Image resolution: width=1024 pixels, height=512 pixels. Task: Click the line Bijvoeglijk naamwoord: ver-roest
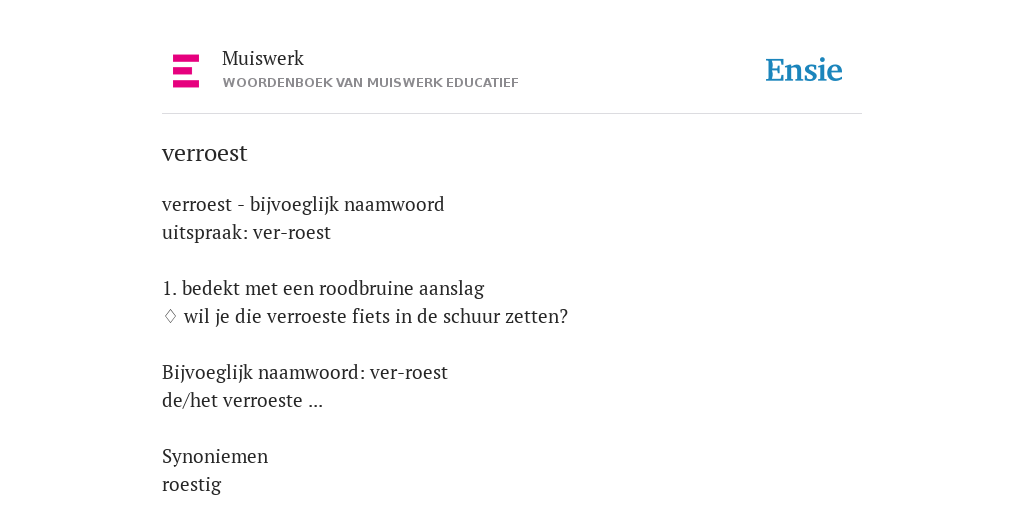[305, 373]
